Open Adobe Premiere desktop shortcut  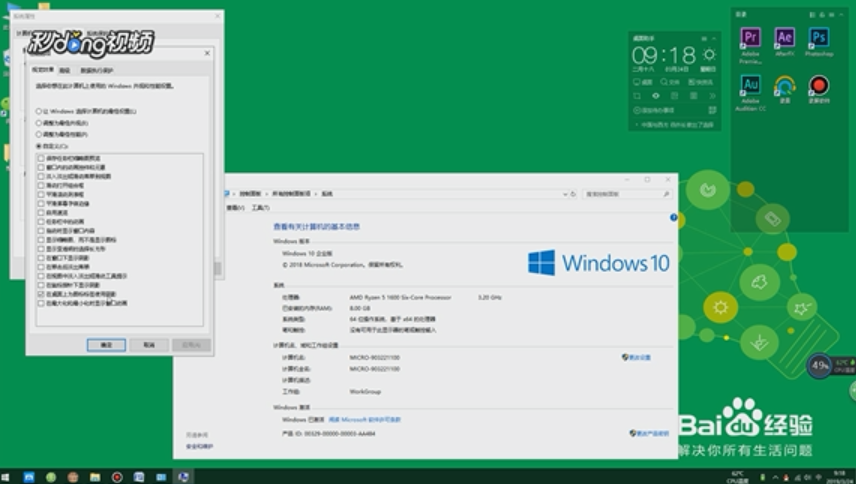pos(751,44)
